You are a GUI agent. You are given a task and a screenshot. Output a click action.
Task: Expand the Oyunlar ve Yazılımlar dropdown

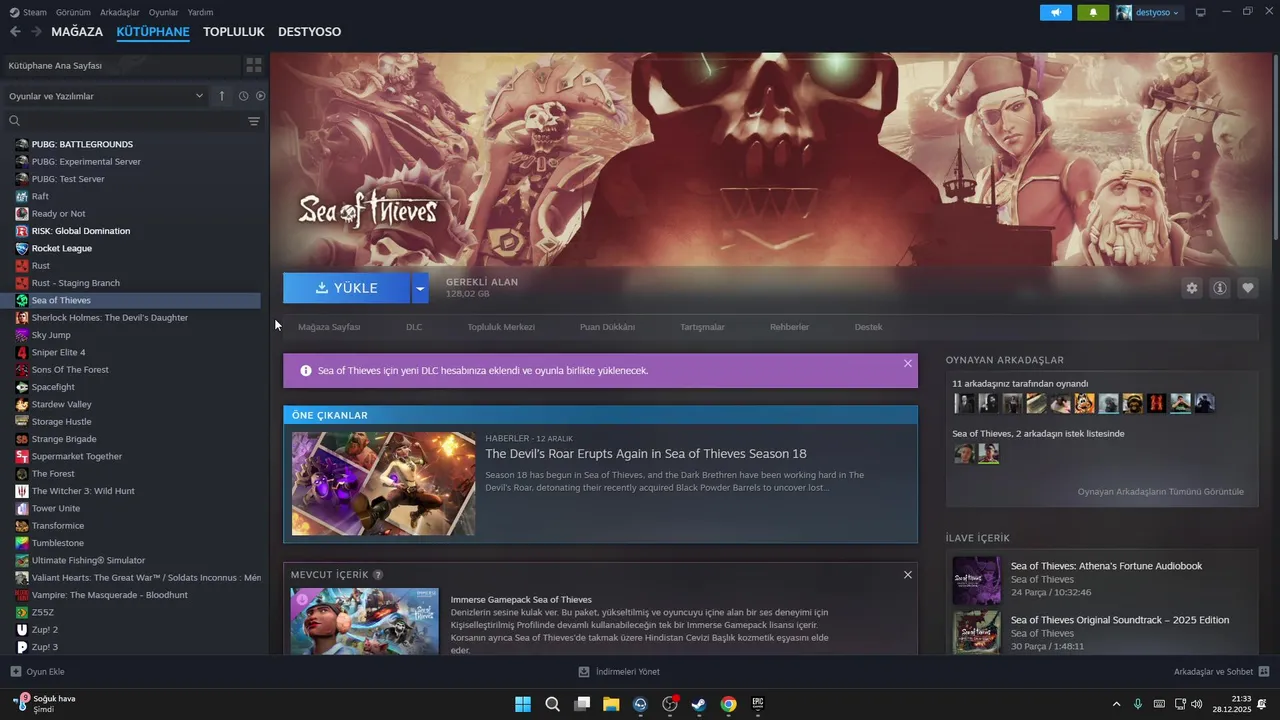click(x=105, y=96)
